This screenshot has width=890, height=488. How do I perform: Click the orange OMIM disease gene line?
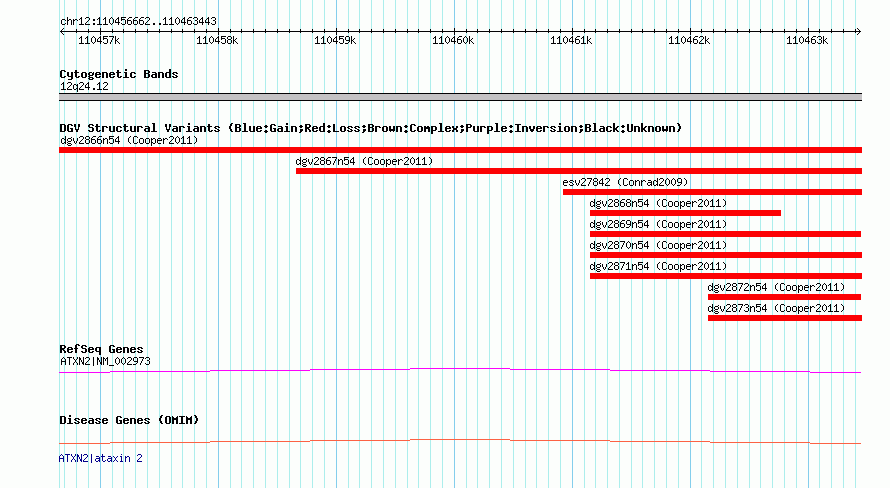460,441
